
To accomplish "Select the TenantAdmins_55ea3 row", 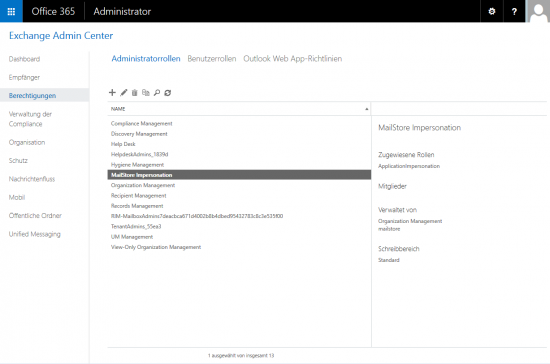I will pyautogui.click(x=239, y=227).
